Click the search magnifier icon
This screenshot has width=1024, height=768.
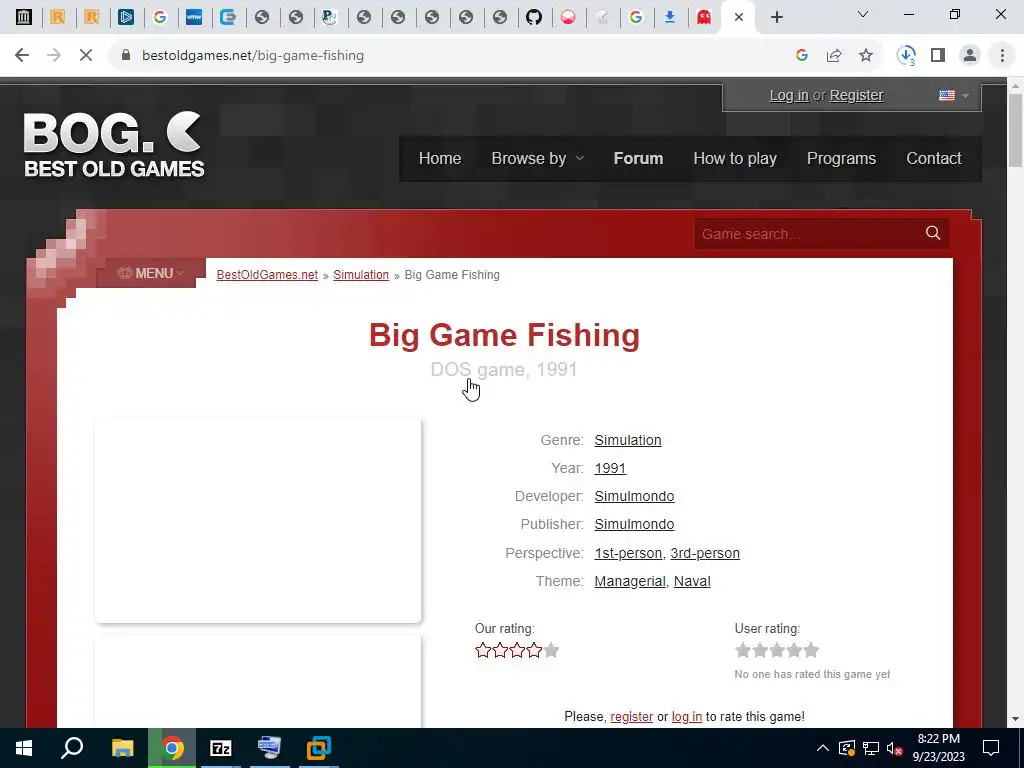coord(933,233)
